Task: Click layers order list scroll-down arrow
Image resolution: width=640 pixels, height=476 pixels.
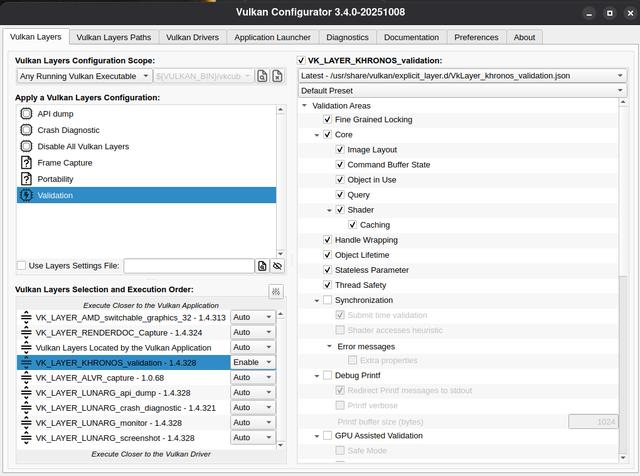Action: 280,445
